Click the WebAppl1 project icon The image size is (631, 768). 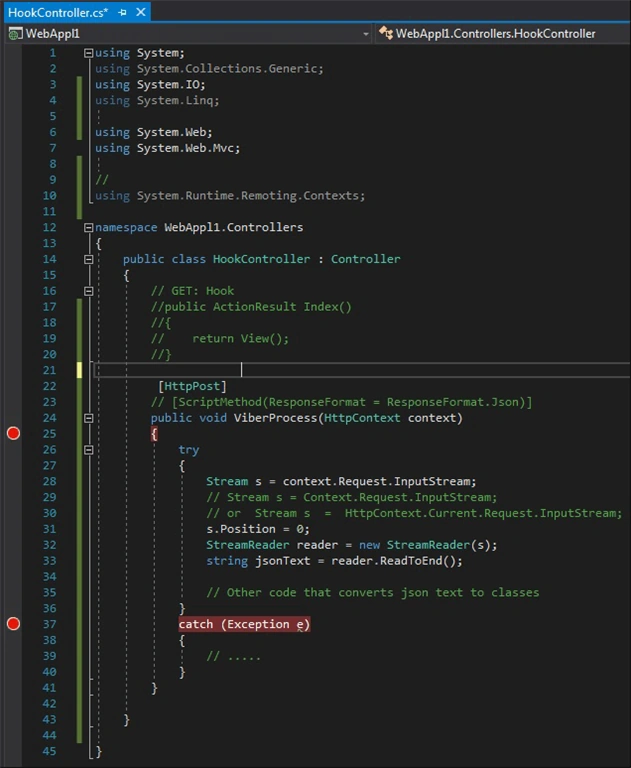click(x=15, y=34)
